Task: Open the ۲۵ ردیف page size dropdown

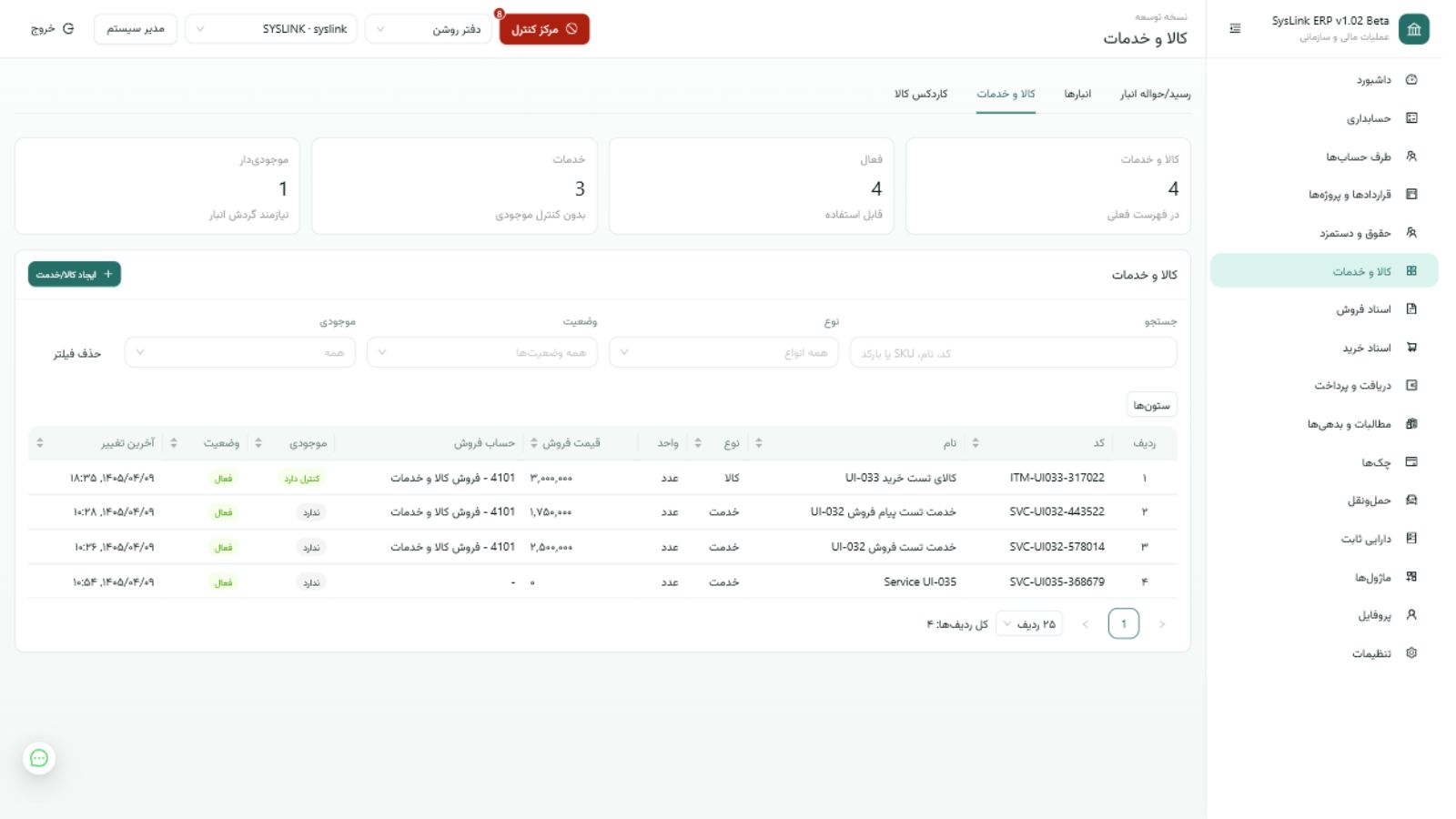Action: click(1029, 624)
